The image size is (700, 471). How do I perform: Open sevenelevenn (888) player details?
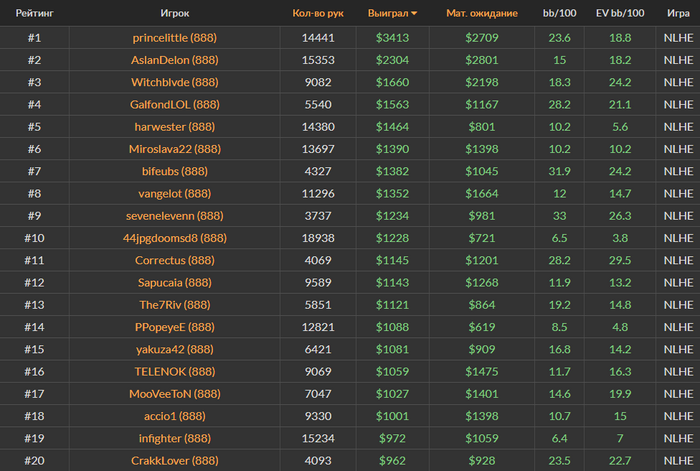tap(175, 216)
